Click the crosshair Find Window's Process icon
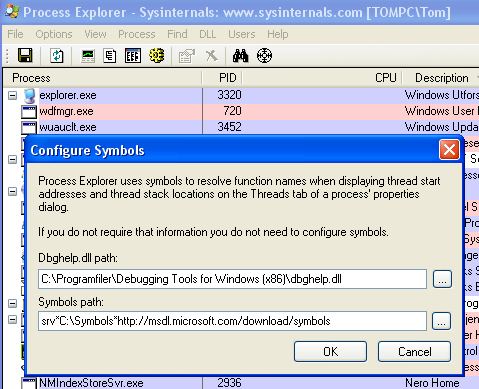The image size is (479, 389). pos(264,55)
